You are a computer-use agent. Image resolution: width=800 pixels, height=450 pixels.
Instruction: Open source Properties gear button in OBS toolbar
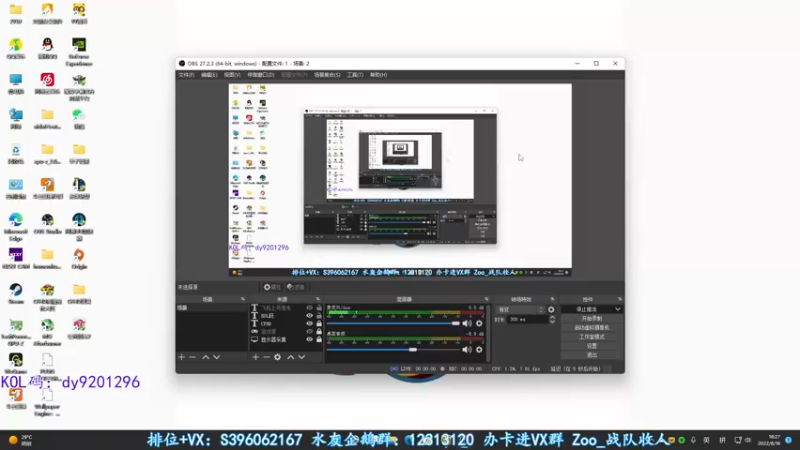(x=272, y=287)
